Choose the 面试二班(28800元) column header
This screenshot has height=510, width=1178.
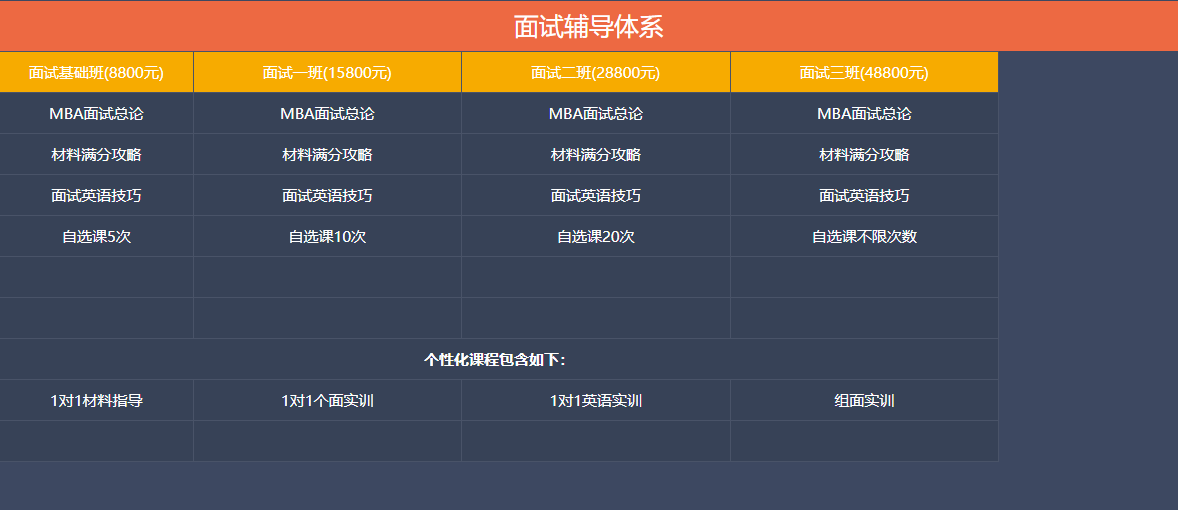pyautogui.click(x=595, y=72)
